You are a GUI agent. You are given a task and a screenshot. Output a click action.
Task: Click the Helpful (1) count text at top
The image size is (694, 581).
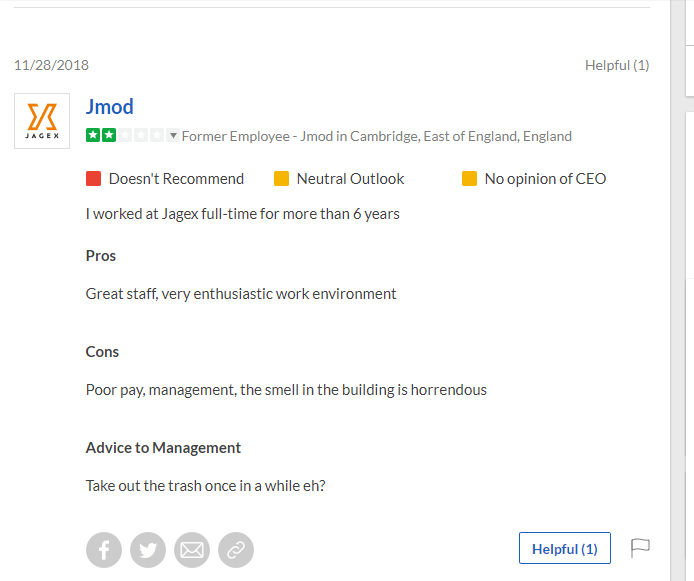pos(617,65)
